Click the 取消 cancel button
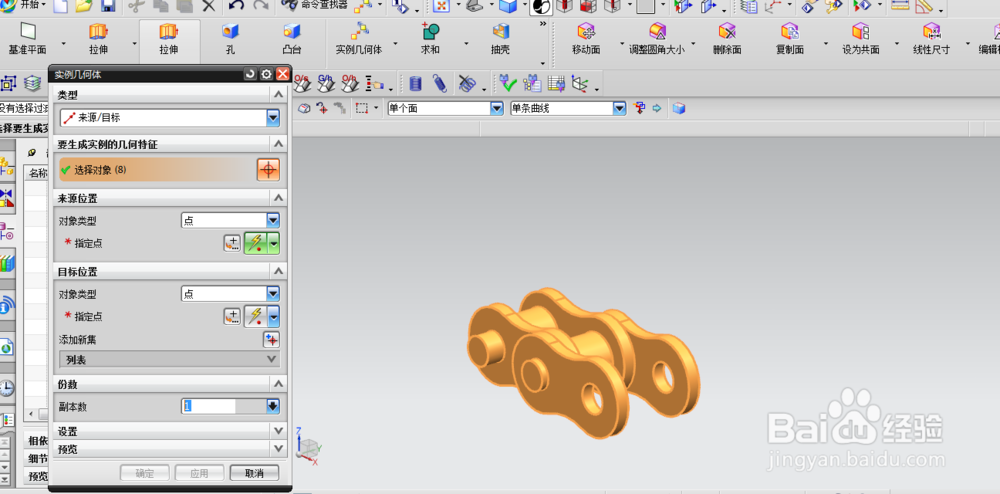Image resolution: width=1000 pixels, height=494 pixels. pyautogui.click(x=254, y=473)
